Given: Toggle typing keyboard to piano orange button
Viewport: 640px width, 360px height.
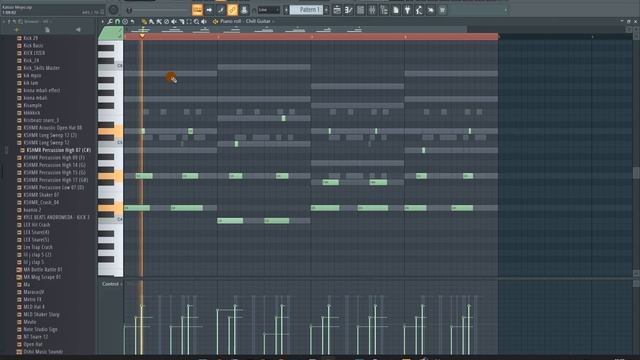Looking at the screenshot, I should pos(197,10).
